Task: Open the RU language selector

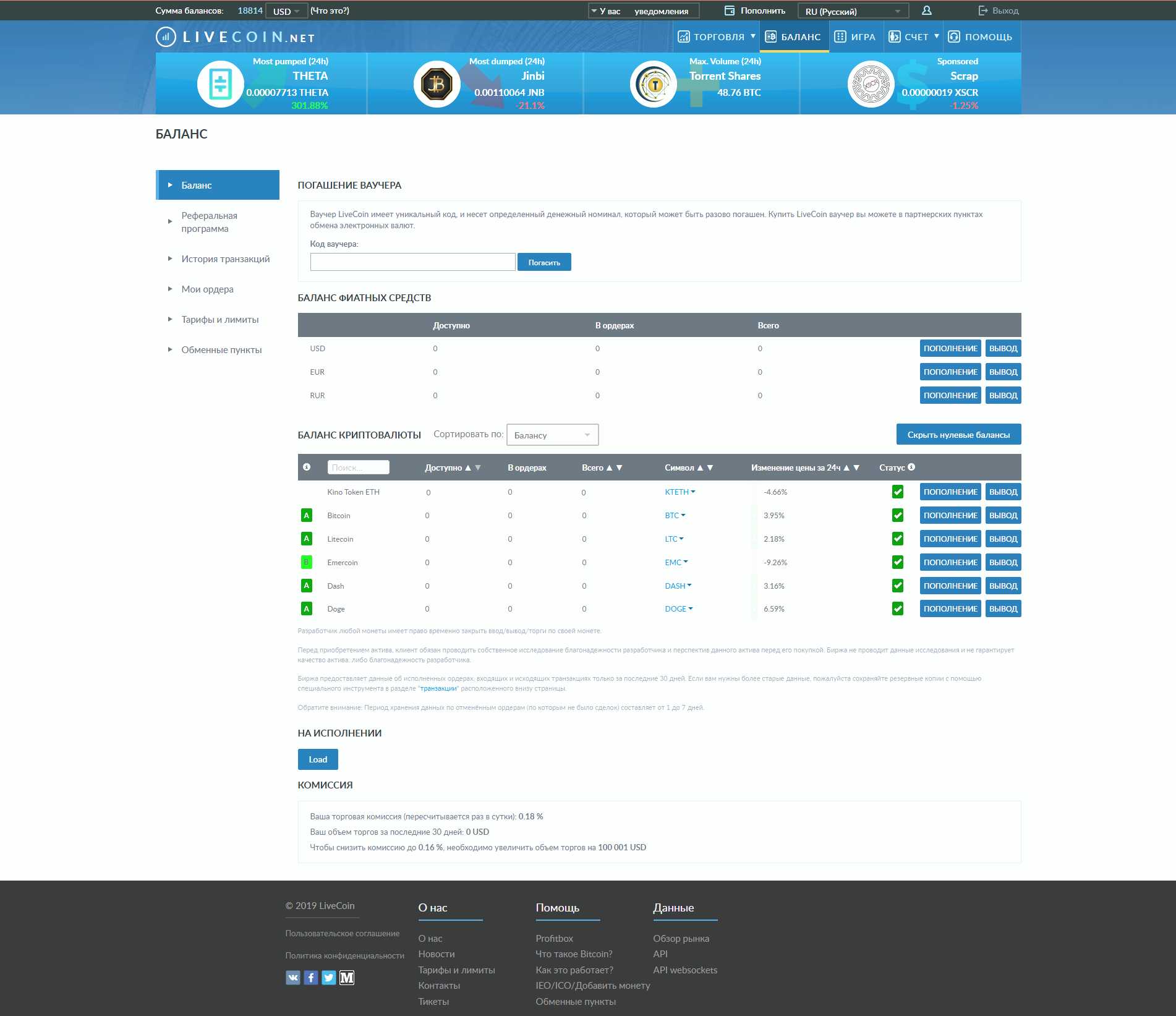Action: (853, 11)
